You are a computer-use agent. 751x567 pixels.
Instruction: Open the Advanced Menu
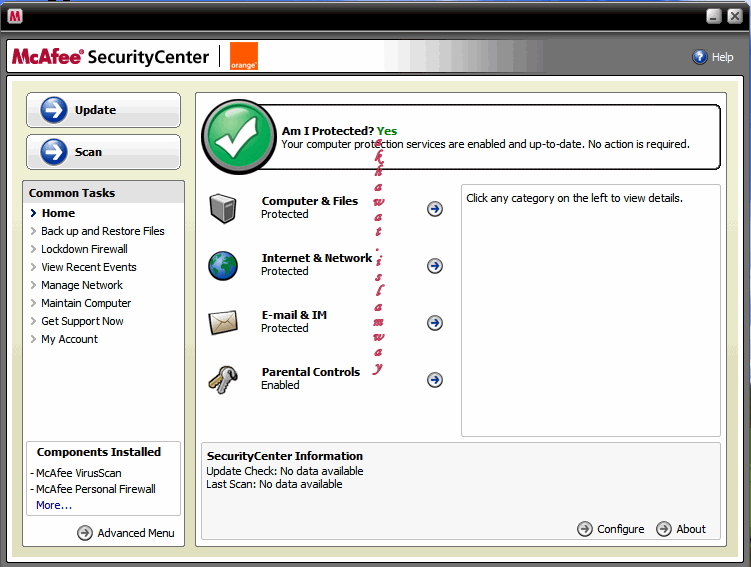tap(126, 533)
